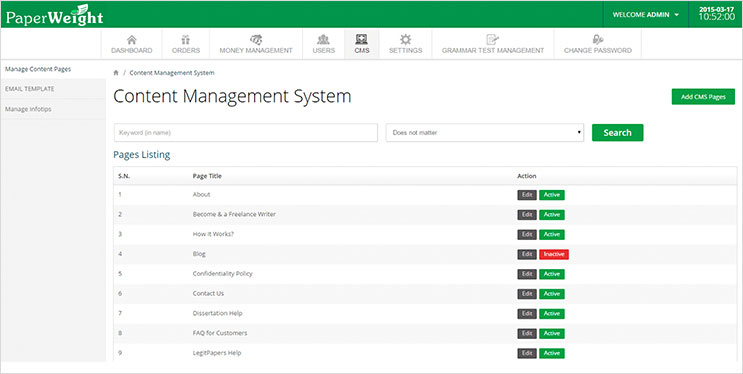The width and height of the screenshot is (743, 374).
Task: Toggle Active status for Freelance Writer page
Action: click(x=552, y=215)
